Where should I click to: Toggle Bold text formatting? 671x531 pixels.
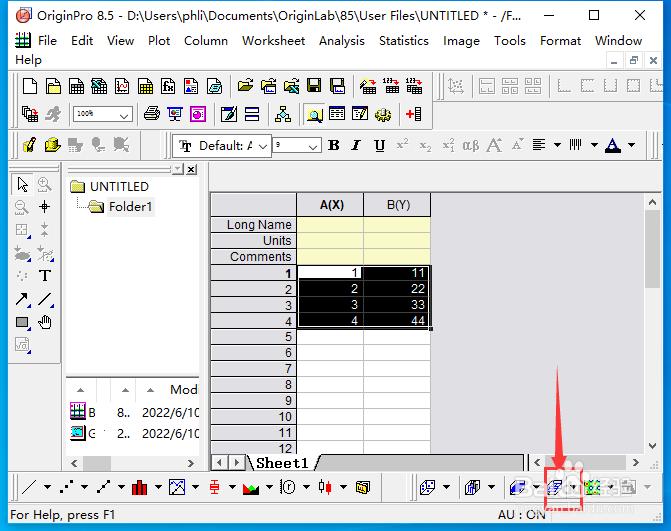[x=334, y=145]
